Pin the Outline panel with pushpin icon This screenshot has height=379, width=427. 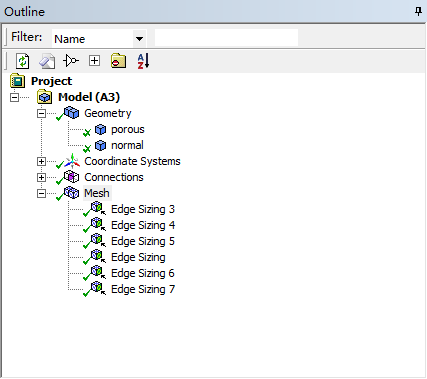coord(418,12)
